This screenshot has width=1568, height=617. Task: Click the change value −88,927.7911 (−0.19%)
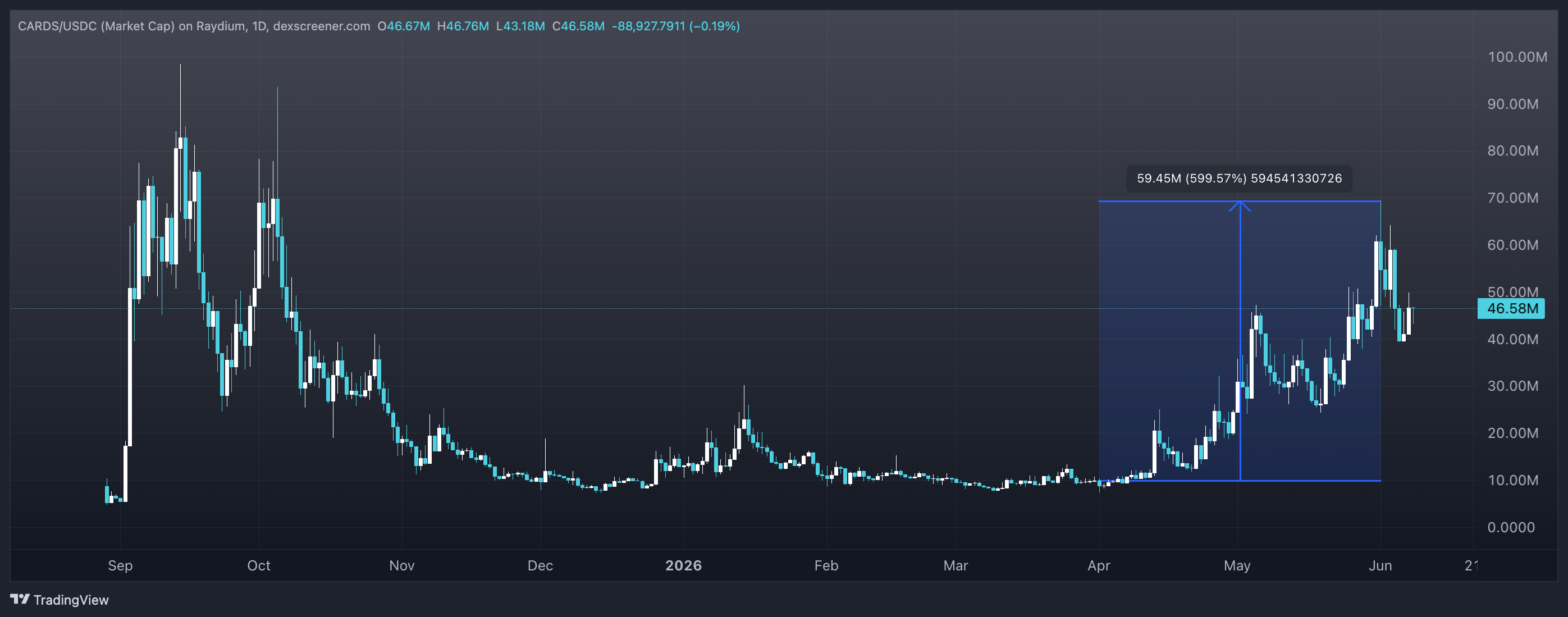(676, 26)
